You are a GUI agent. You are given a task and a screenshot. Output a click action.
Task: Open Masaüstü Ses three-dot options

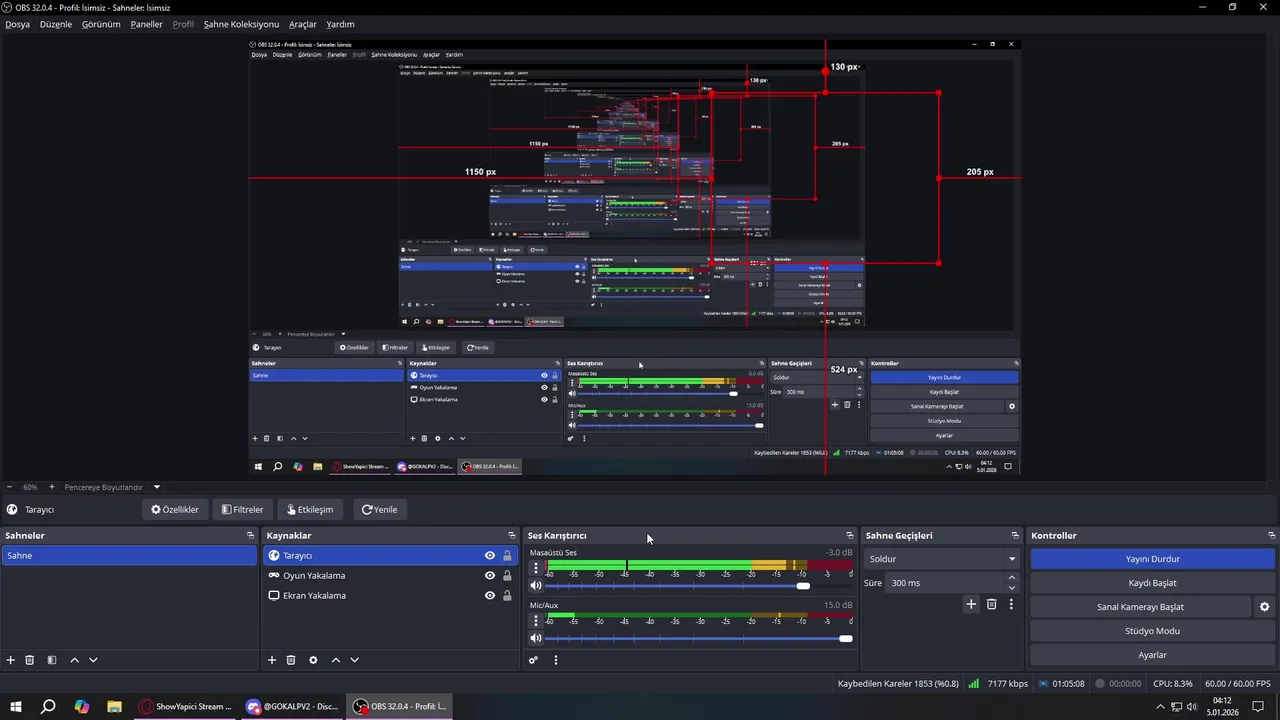(536, 568)
